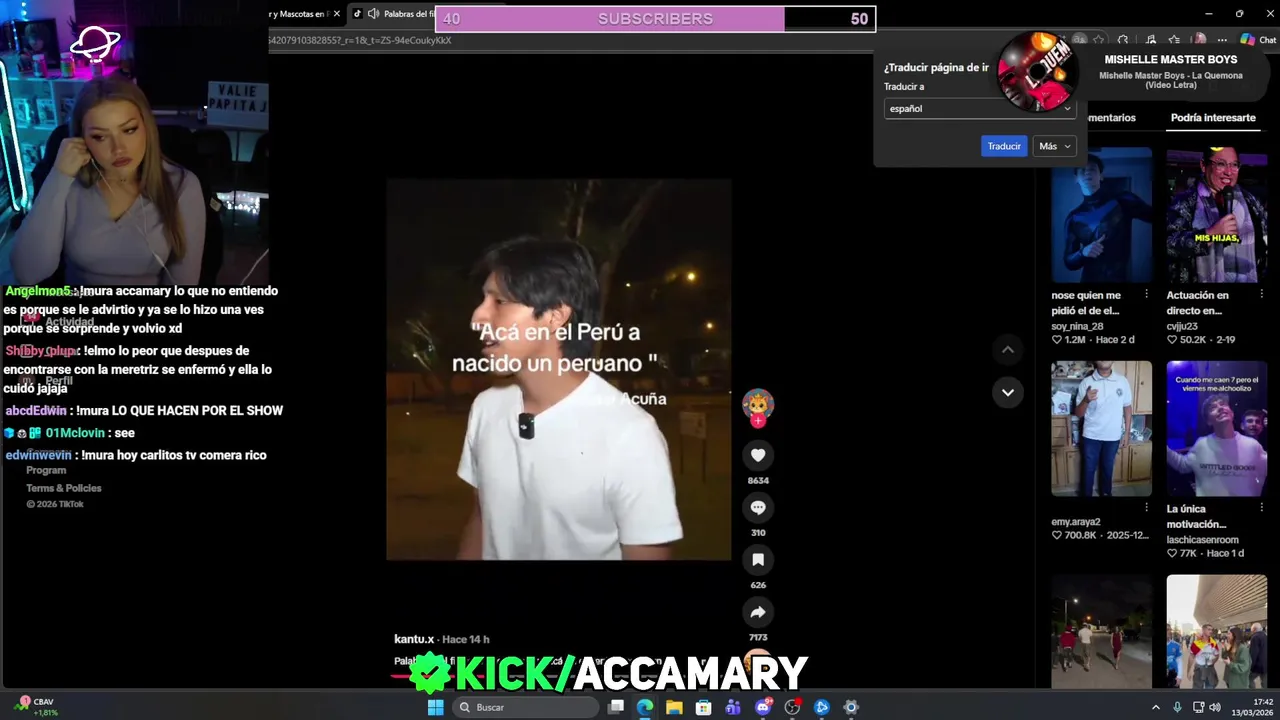Click the browser address bar URL

(360, 40)
